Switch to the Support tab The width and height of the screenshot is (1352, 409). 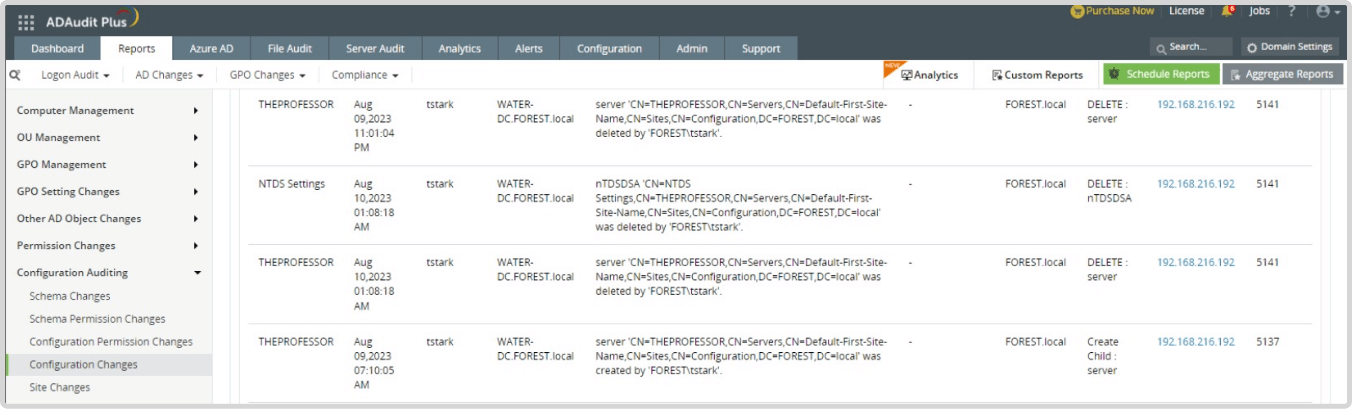pyautogui.click(x=761, y=48)
